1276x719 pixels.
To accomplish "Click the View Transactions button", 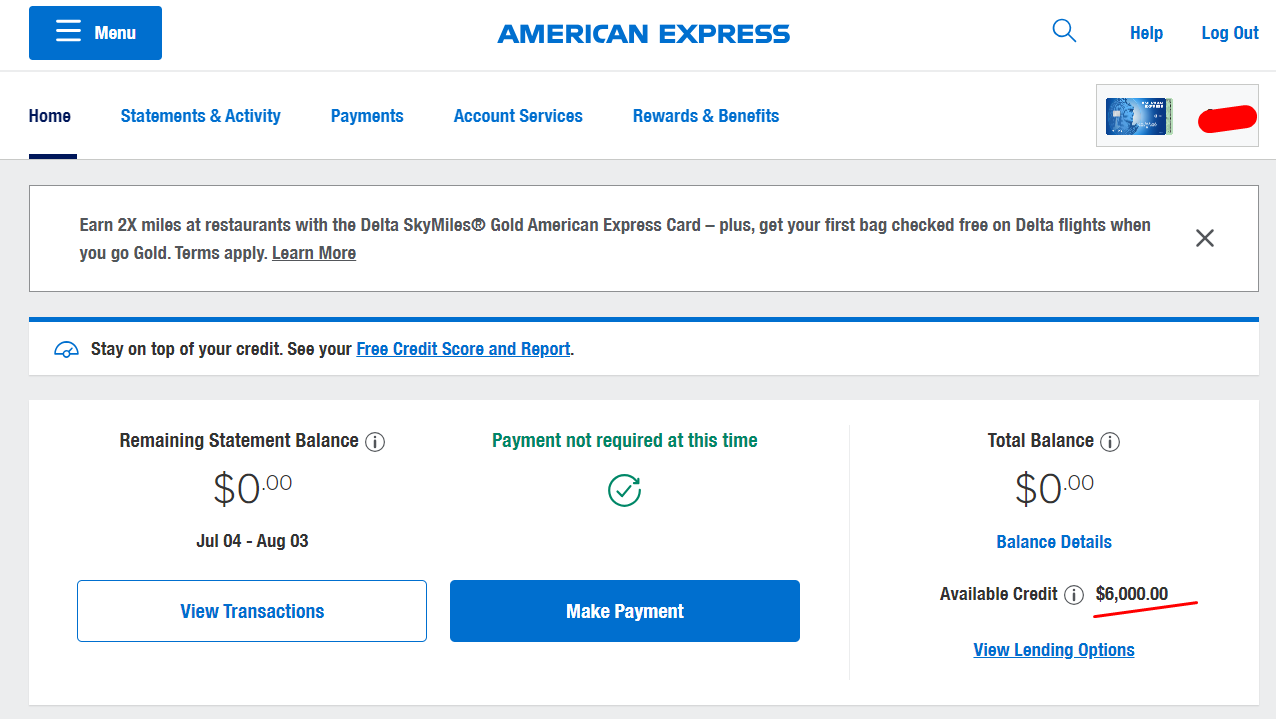I will point(252,611).
